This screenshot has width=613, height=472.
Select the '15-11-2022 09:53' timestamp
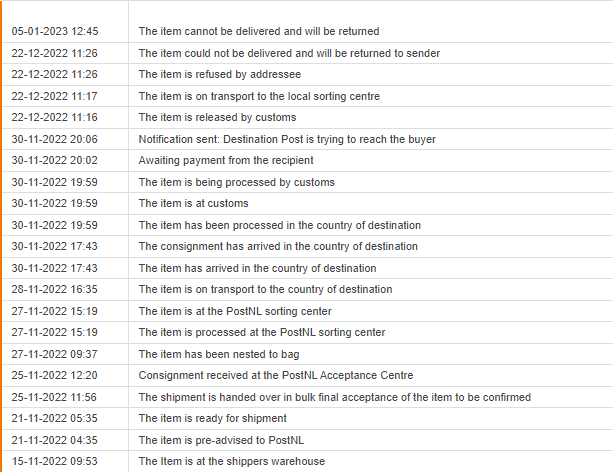tap(55, 461)
